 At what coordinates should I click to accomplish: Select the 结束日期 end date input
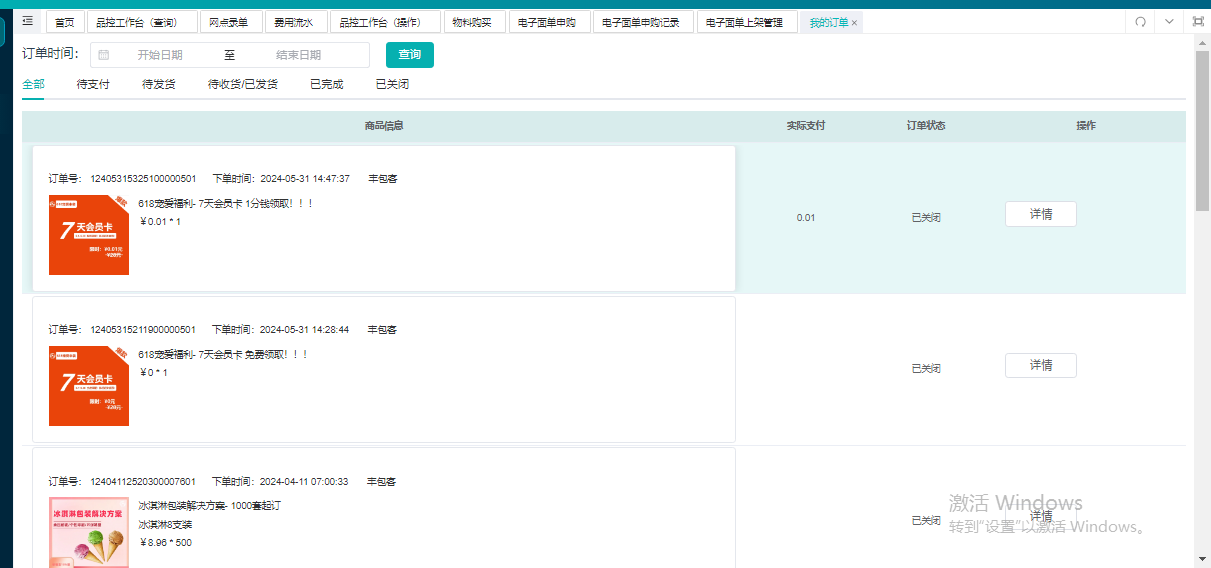coord(299,55)
